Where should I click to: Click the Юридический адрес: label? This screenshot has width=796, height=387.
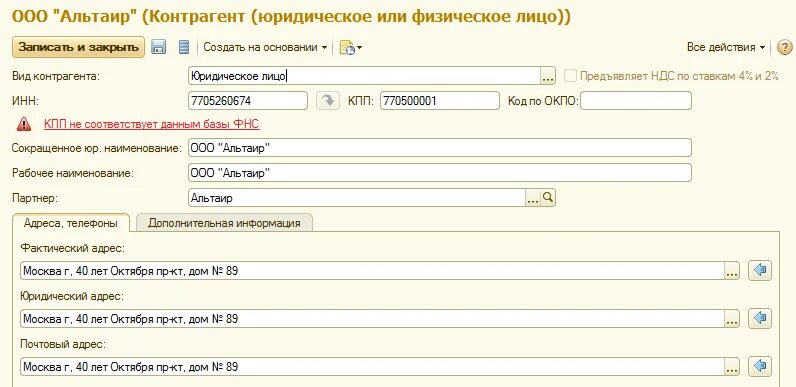click(x=72, y=296)
